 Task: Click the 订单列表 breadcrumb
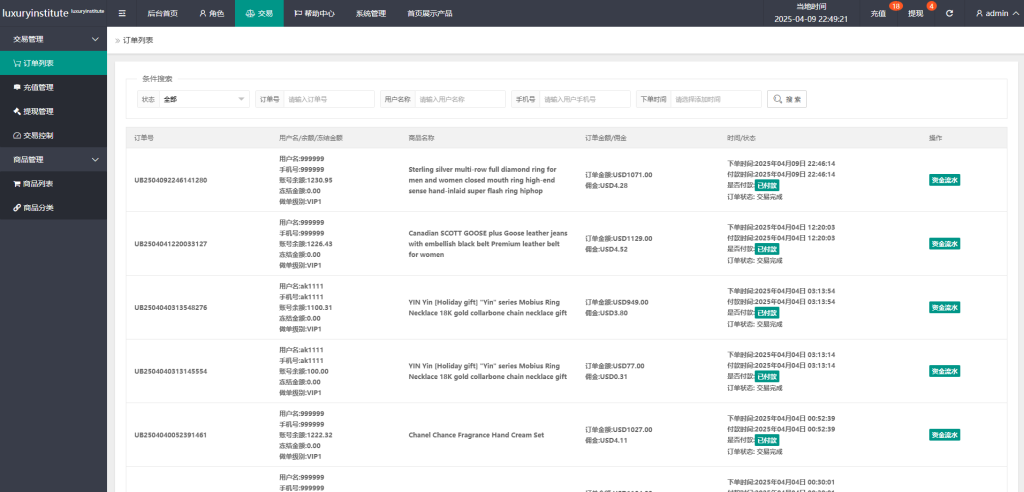(138, 41)
